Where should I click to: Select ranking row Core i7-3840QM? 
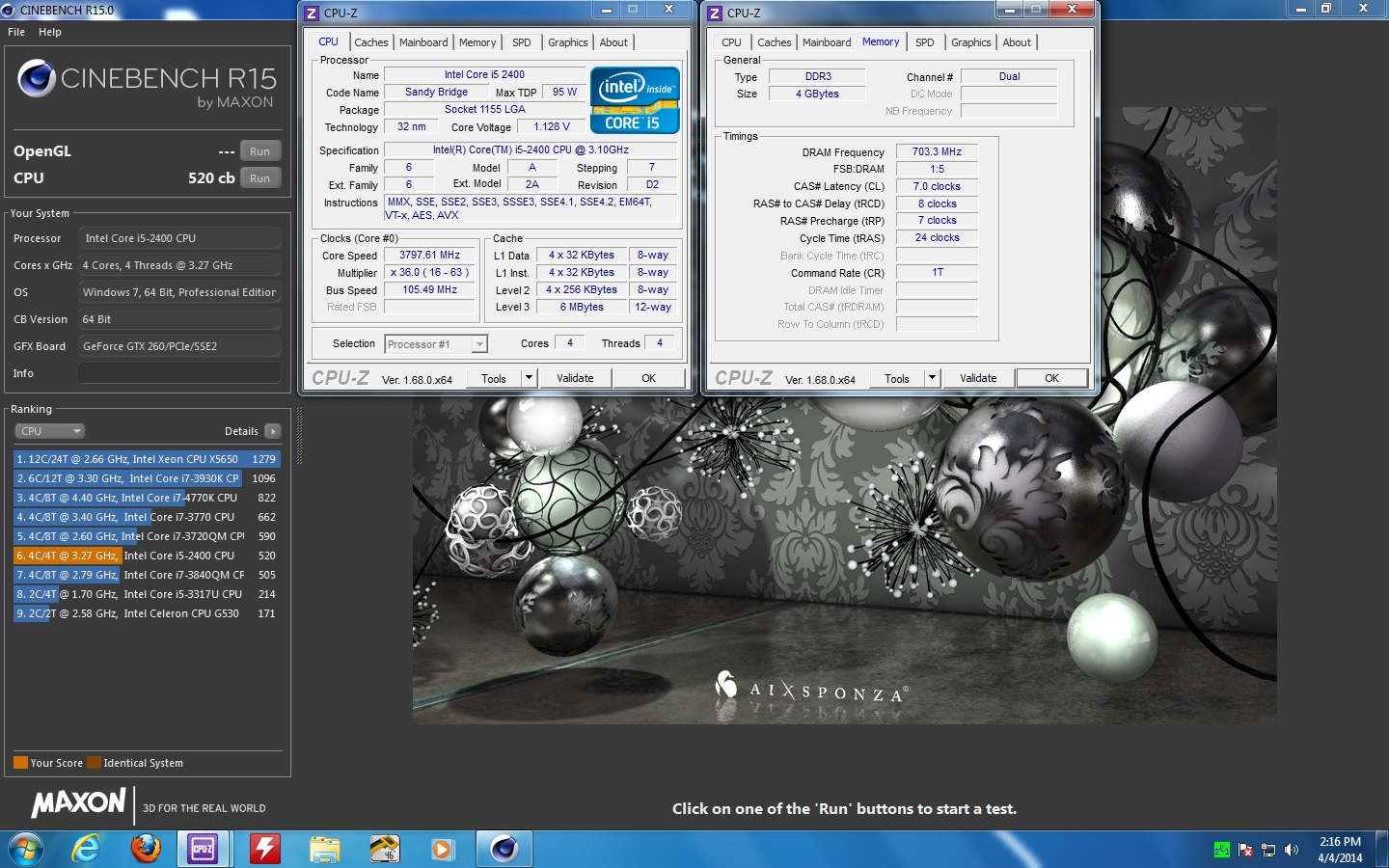pyautogui.click(x=147, y=575)
